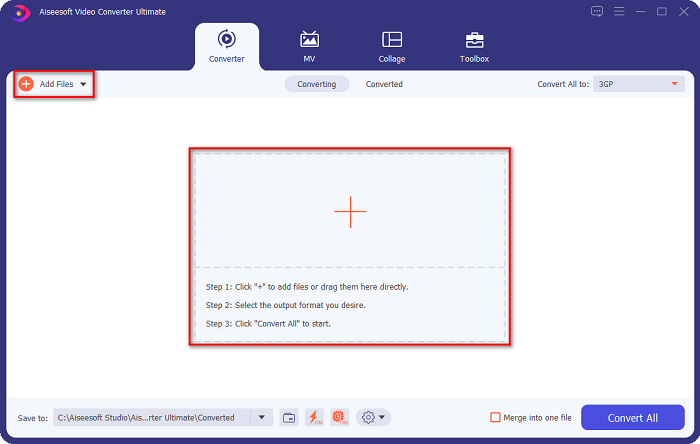This screenshot has height=444, width=700.
Task: Toggle the lightning fast conversion icon
Action: point(314,417)
